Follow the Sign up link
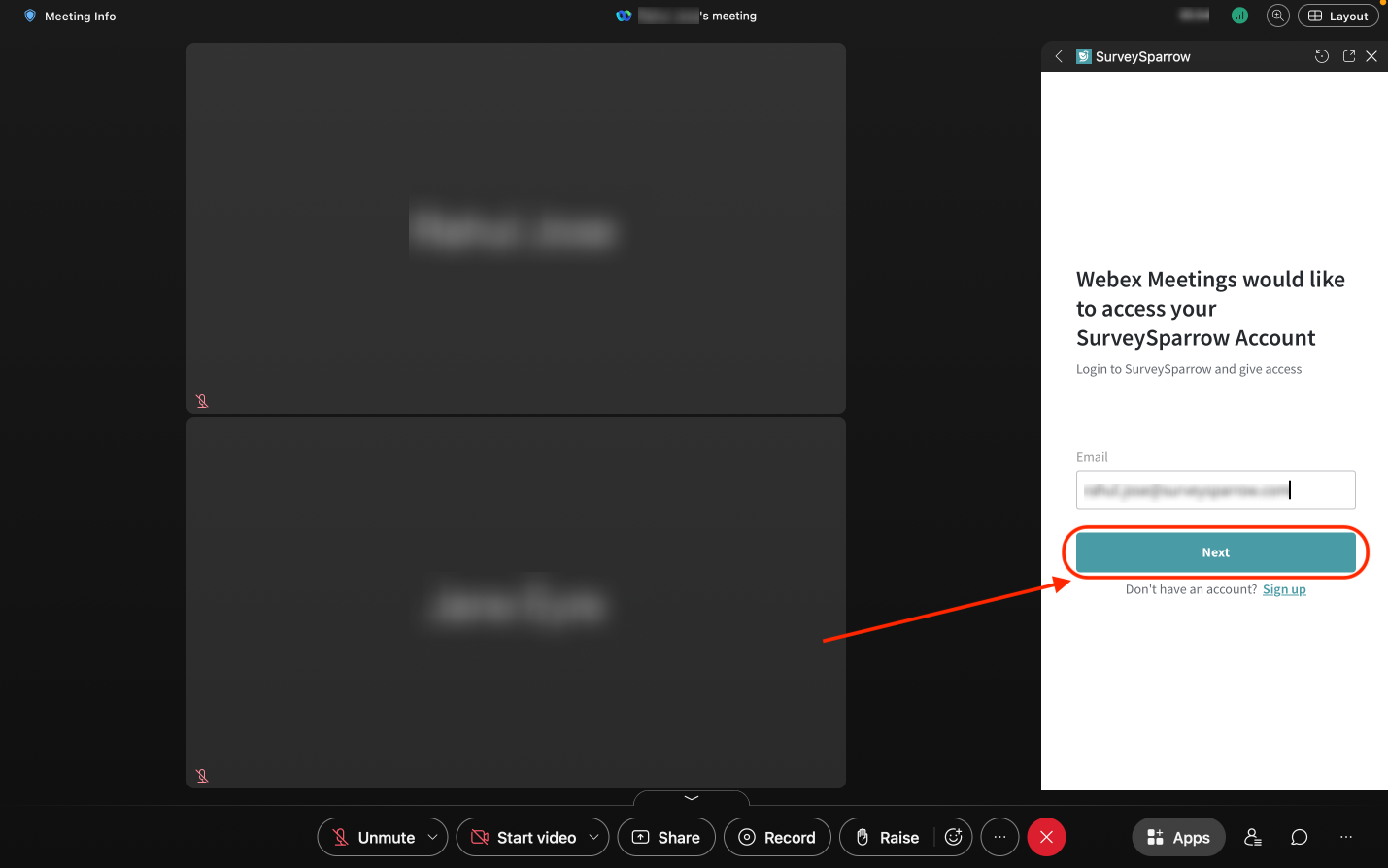Screen dimensions: 1388x868 tap(1283, 589)
